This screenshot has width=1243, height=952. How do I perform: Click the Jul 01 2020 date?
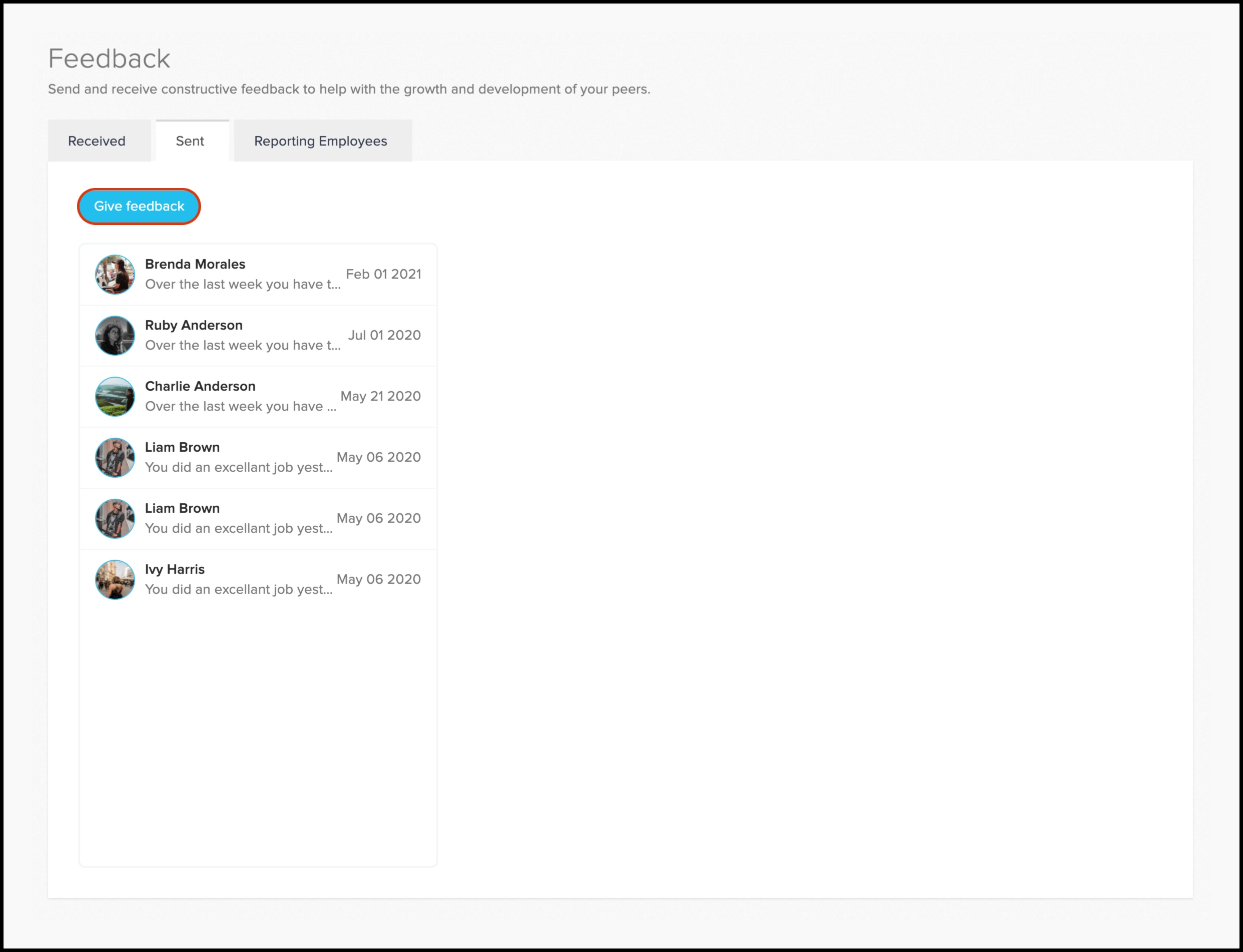(384, 336)
